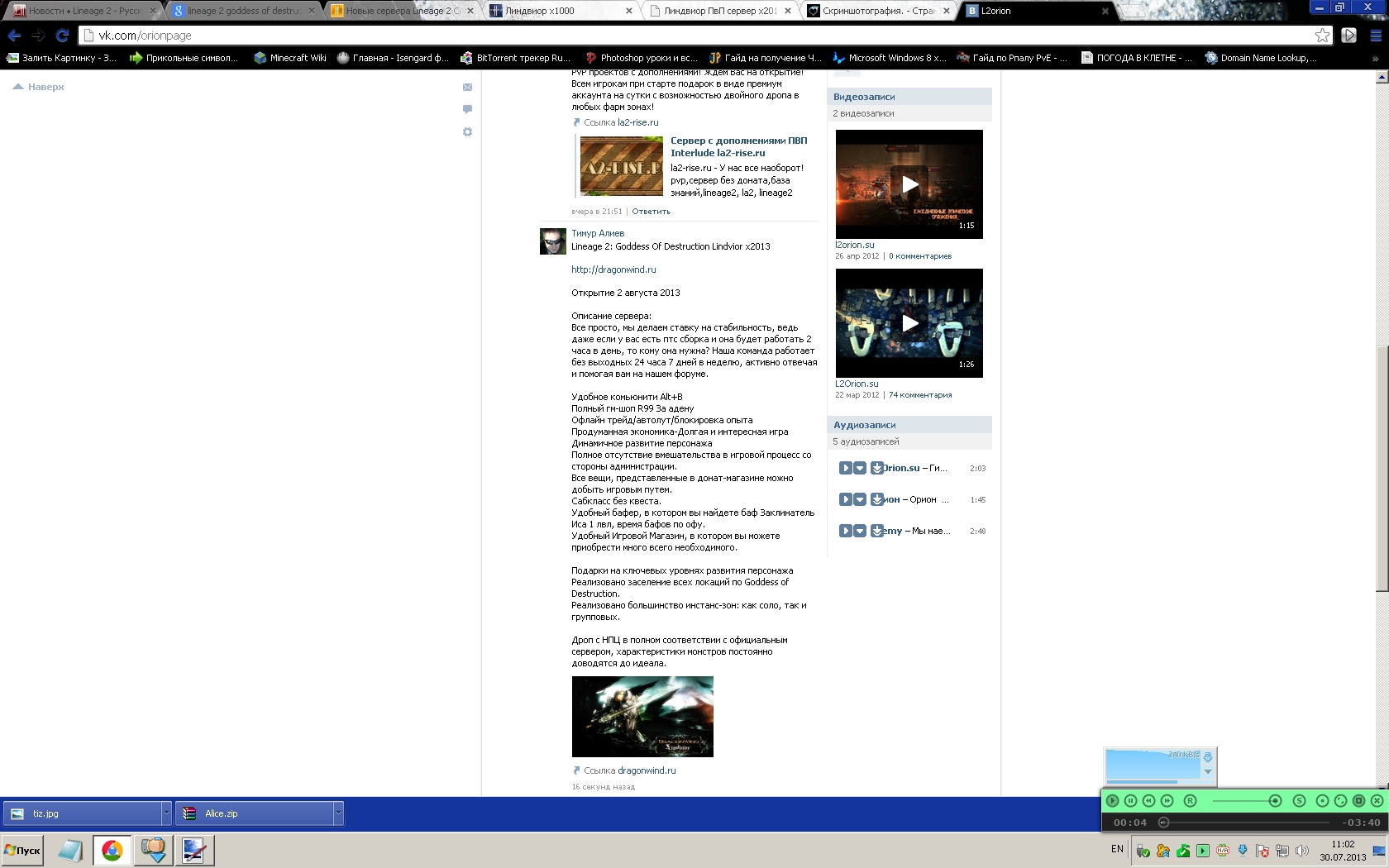Go back using the browser back arrow
1389x868 pixels.
(x=14, y=36)
